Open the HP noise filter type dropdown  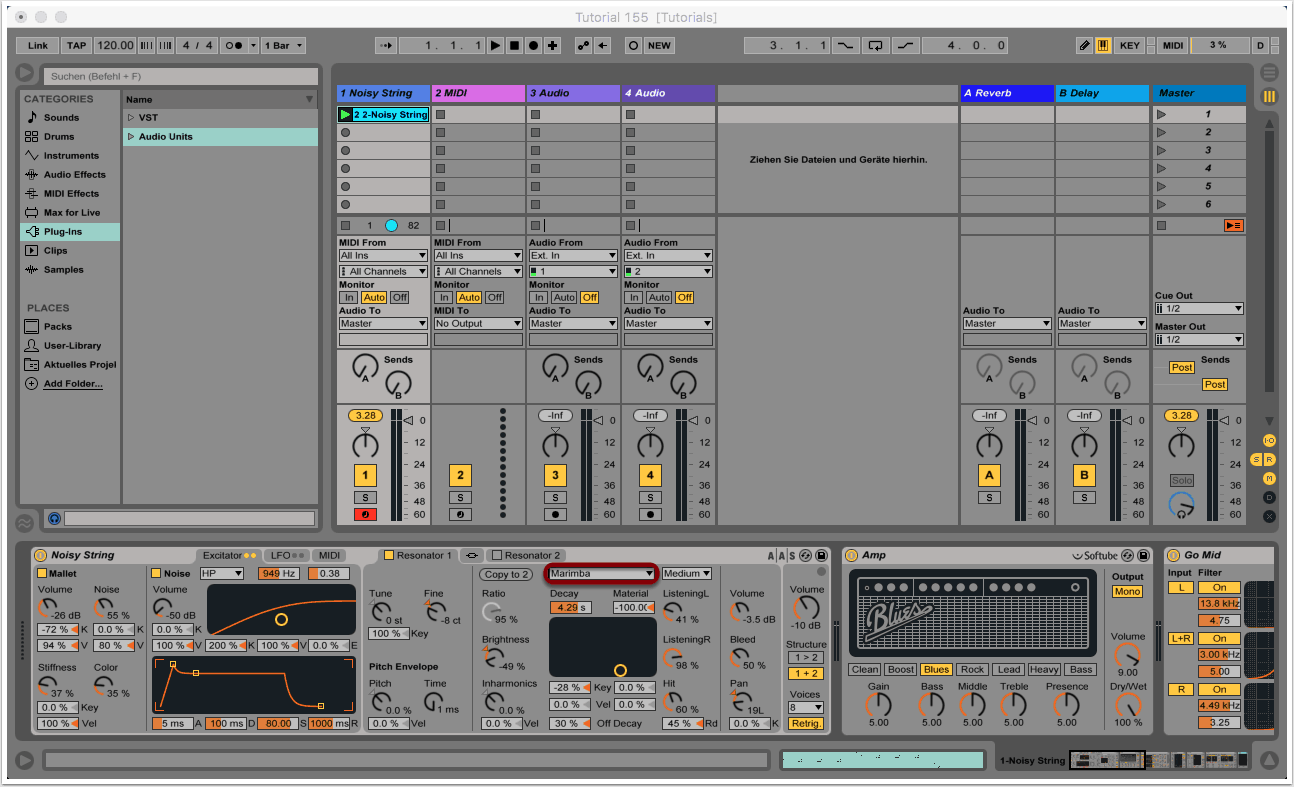pos(221,574)
